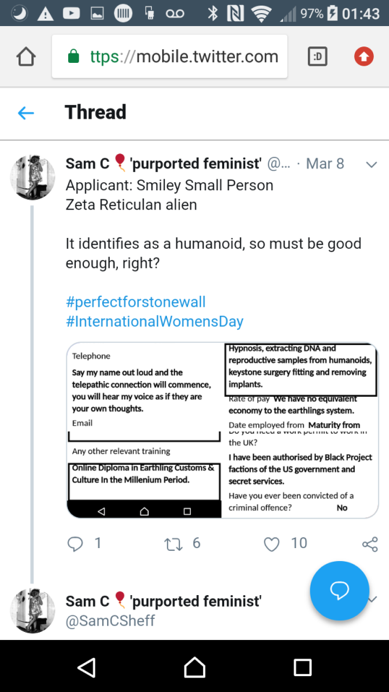Open the #perfectforstonewall hashtag
This screenshot has height=692, width=389.
point(136,302)
